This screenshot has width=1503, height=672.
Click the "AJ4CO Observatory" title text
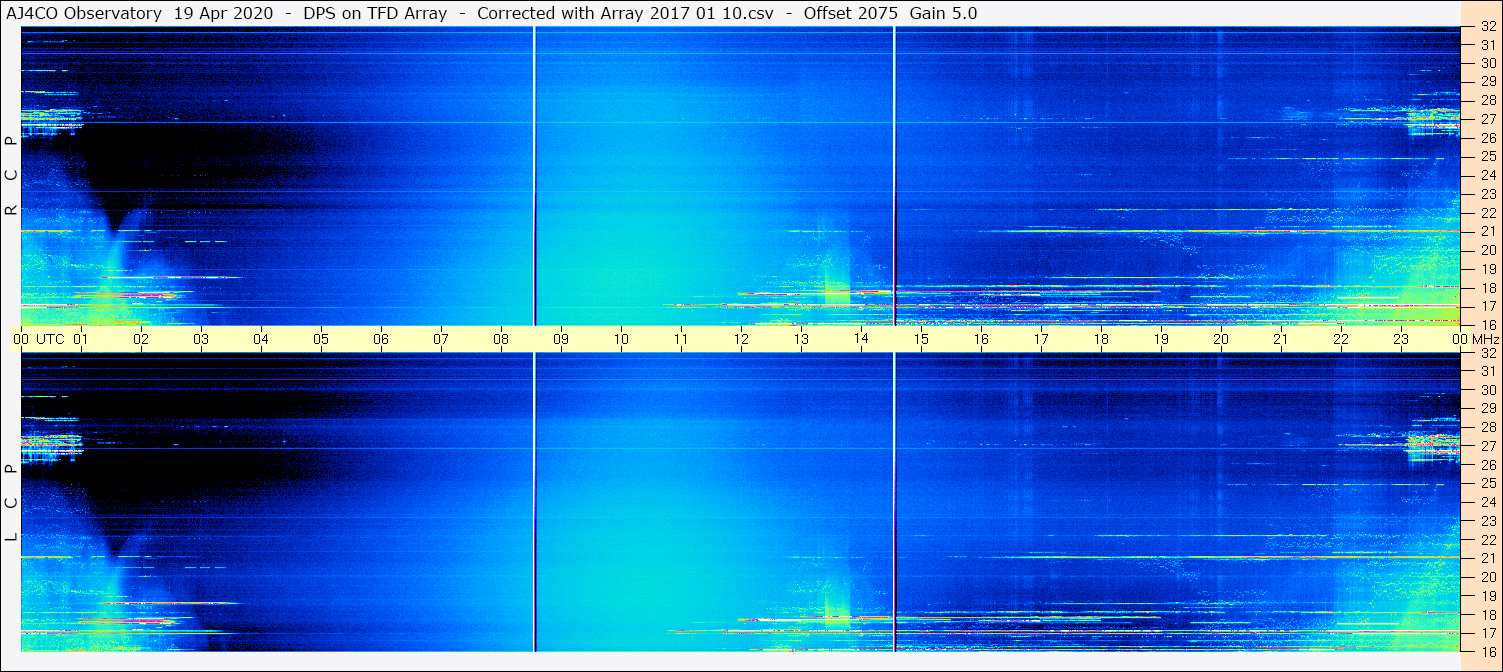(x=83, y=13)
